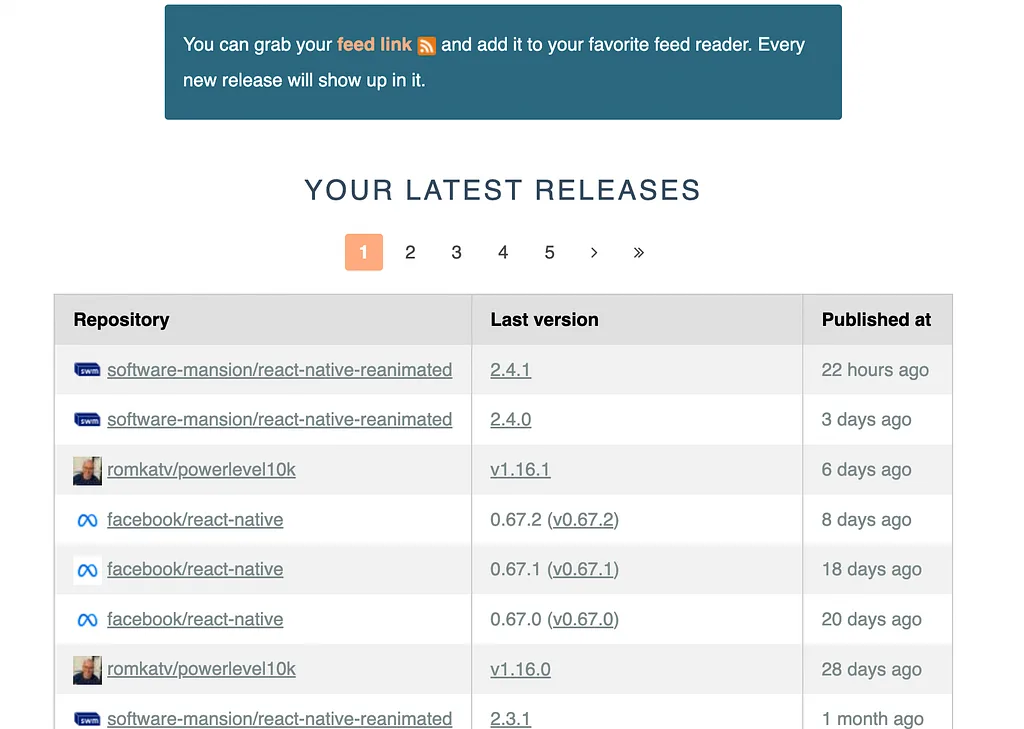1024x729 pixels.
Task: Click the swm icon in the 2.4.0 row
Action: [x=87, y=419]
